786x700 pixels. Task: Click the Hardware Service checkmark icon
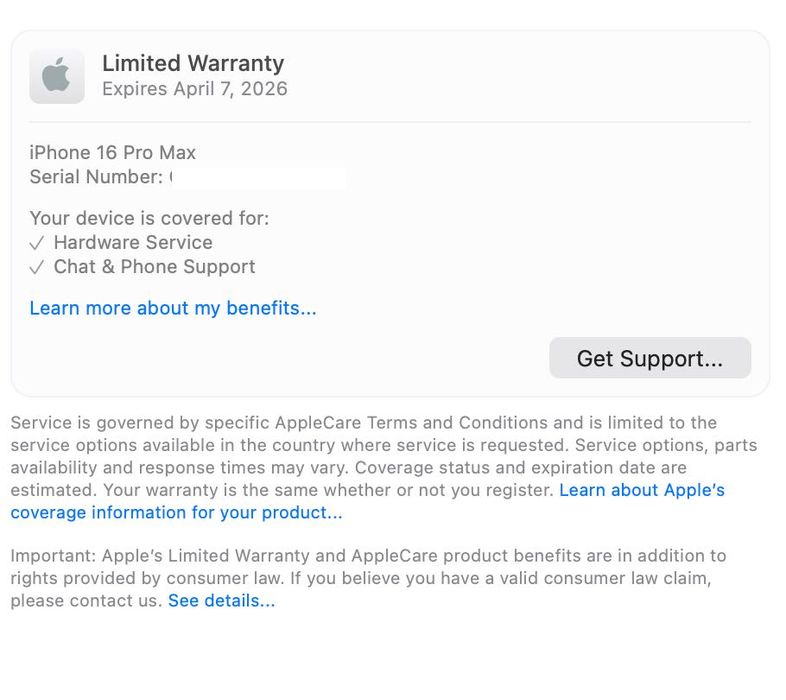pos(37,243)
